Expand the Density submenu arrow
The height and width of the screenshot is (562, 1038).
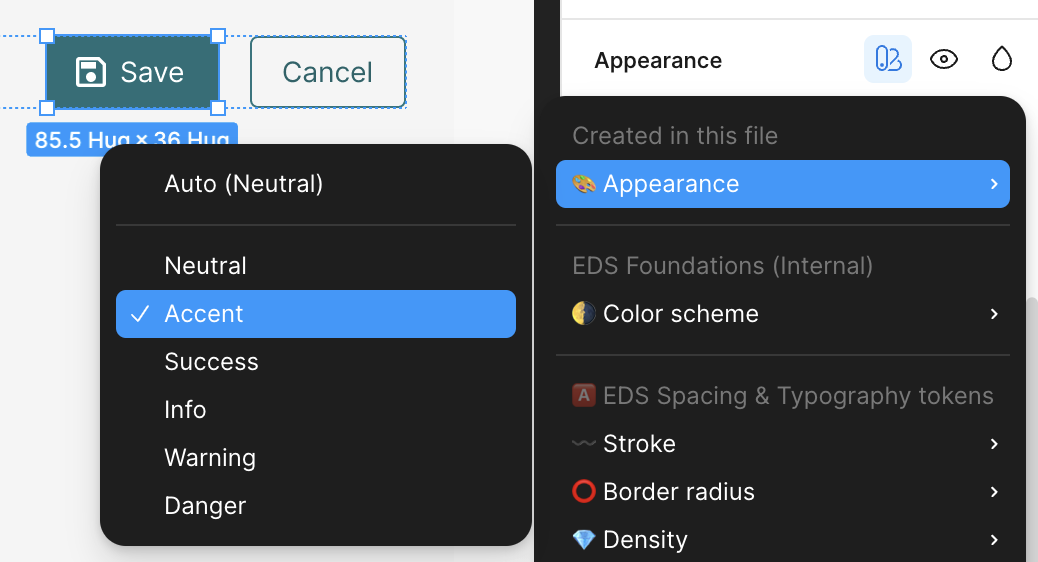(x=994, y=540)
